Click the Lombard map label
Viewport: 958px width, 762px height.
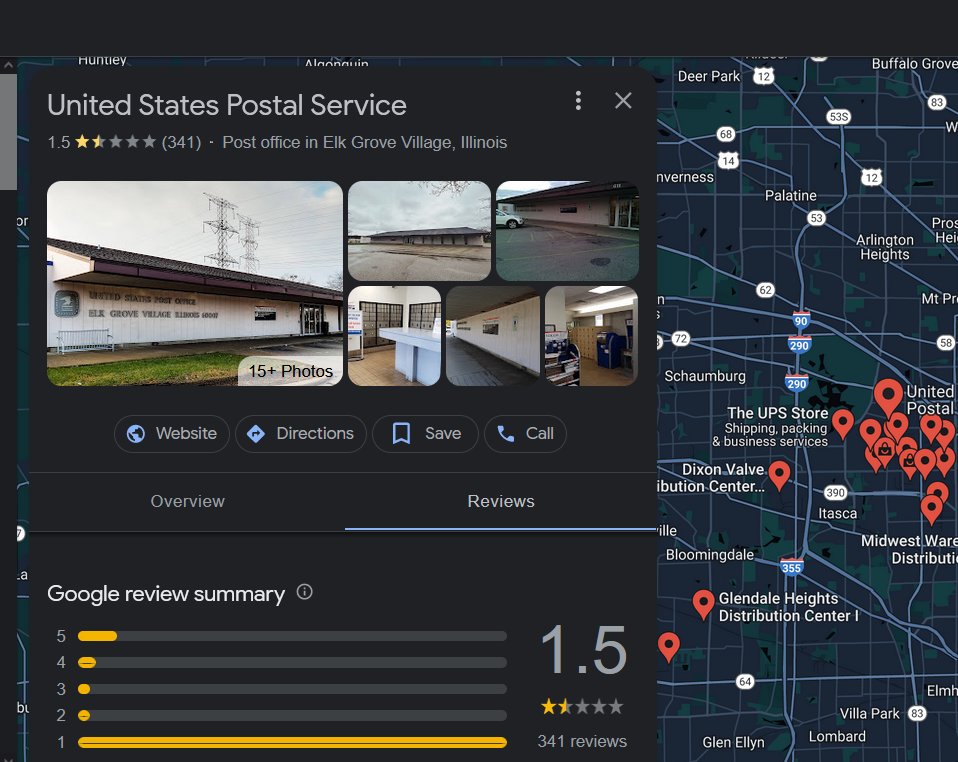tap(837, 736)
